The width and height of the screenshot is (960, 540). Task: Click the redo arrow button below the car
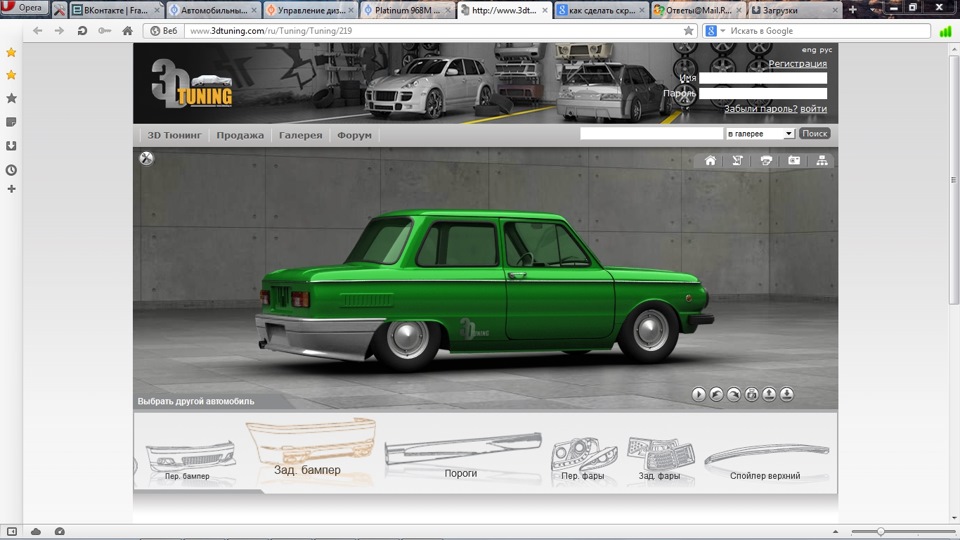coord(734,394)
